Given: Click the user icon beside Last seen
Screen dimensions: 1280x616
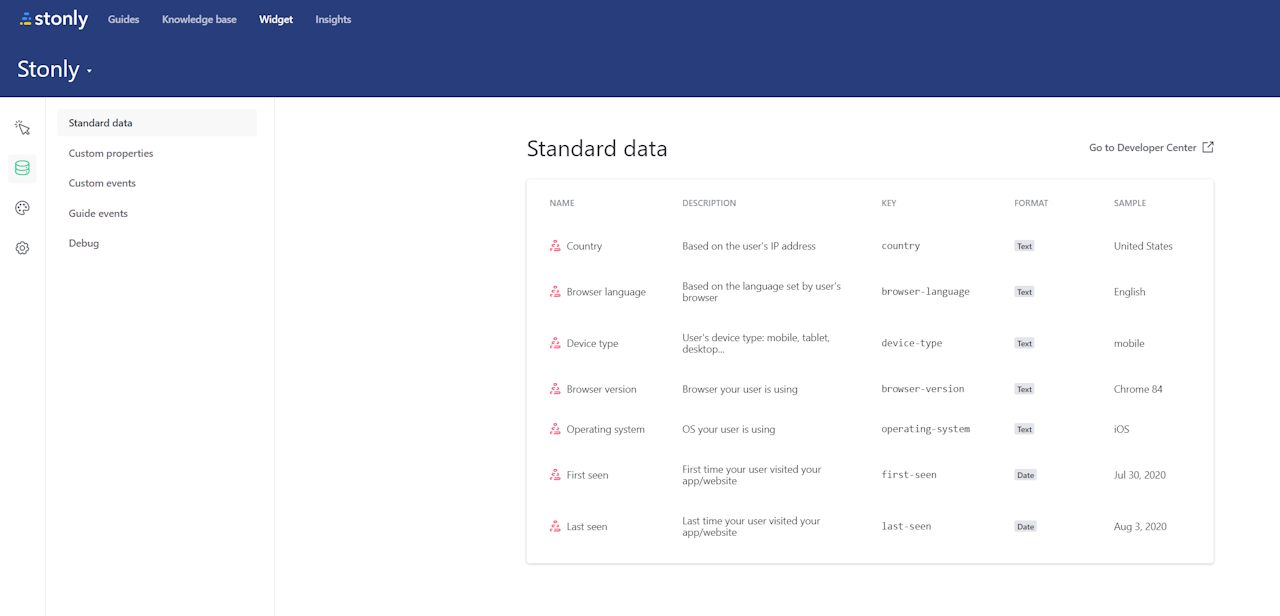Looking at the screenshot, I should tap(555, 526).
